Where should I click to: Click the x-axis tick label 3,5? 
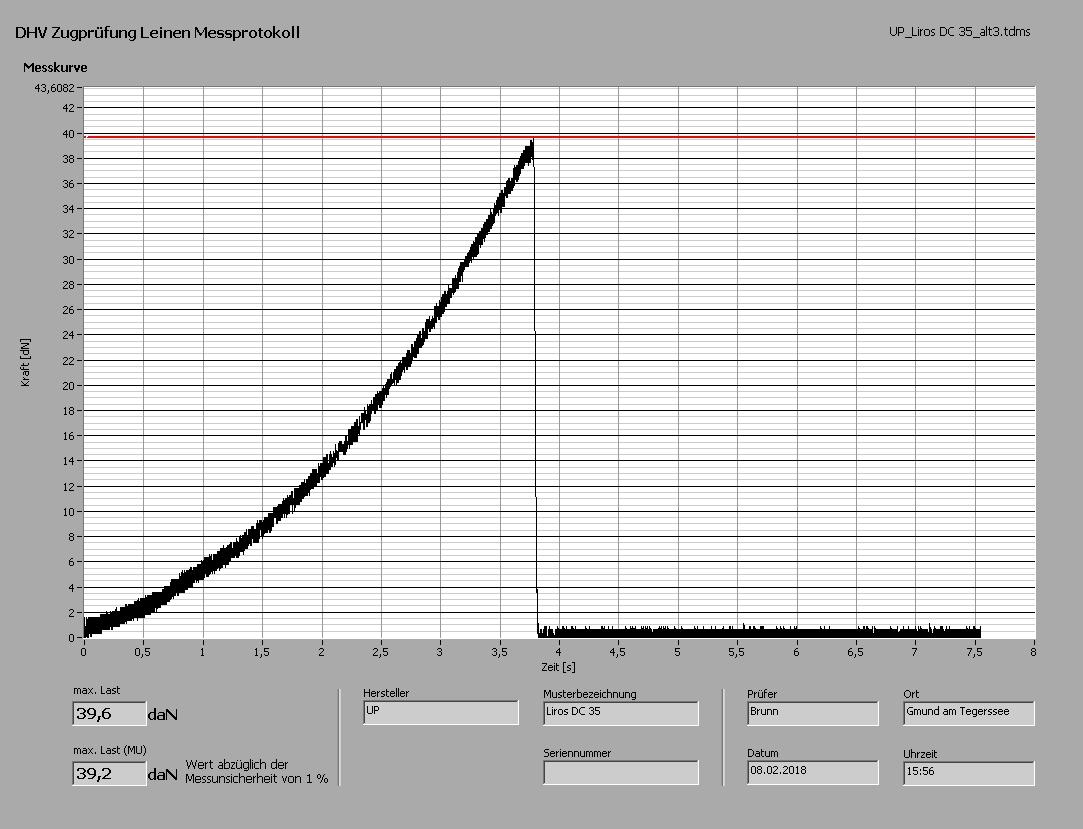point(499,652)
